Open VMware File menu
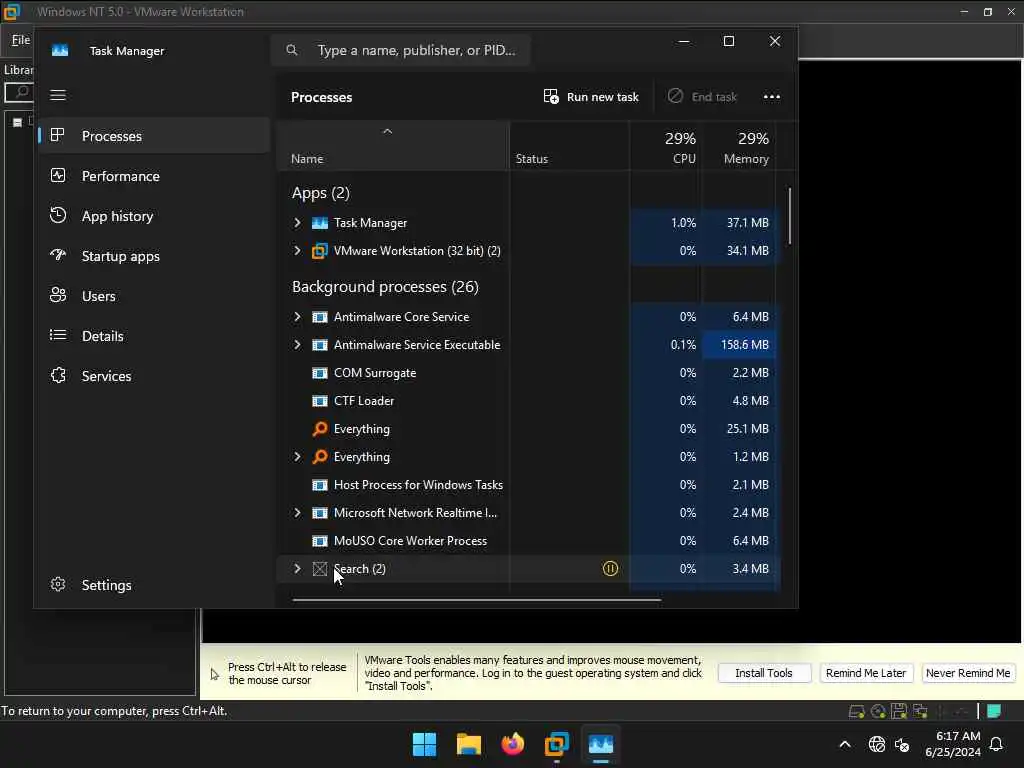Viewport: 1024px width, 768px height. point(21,40)
